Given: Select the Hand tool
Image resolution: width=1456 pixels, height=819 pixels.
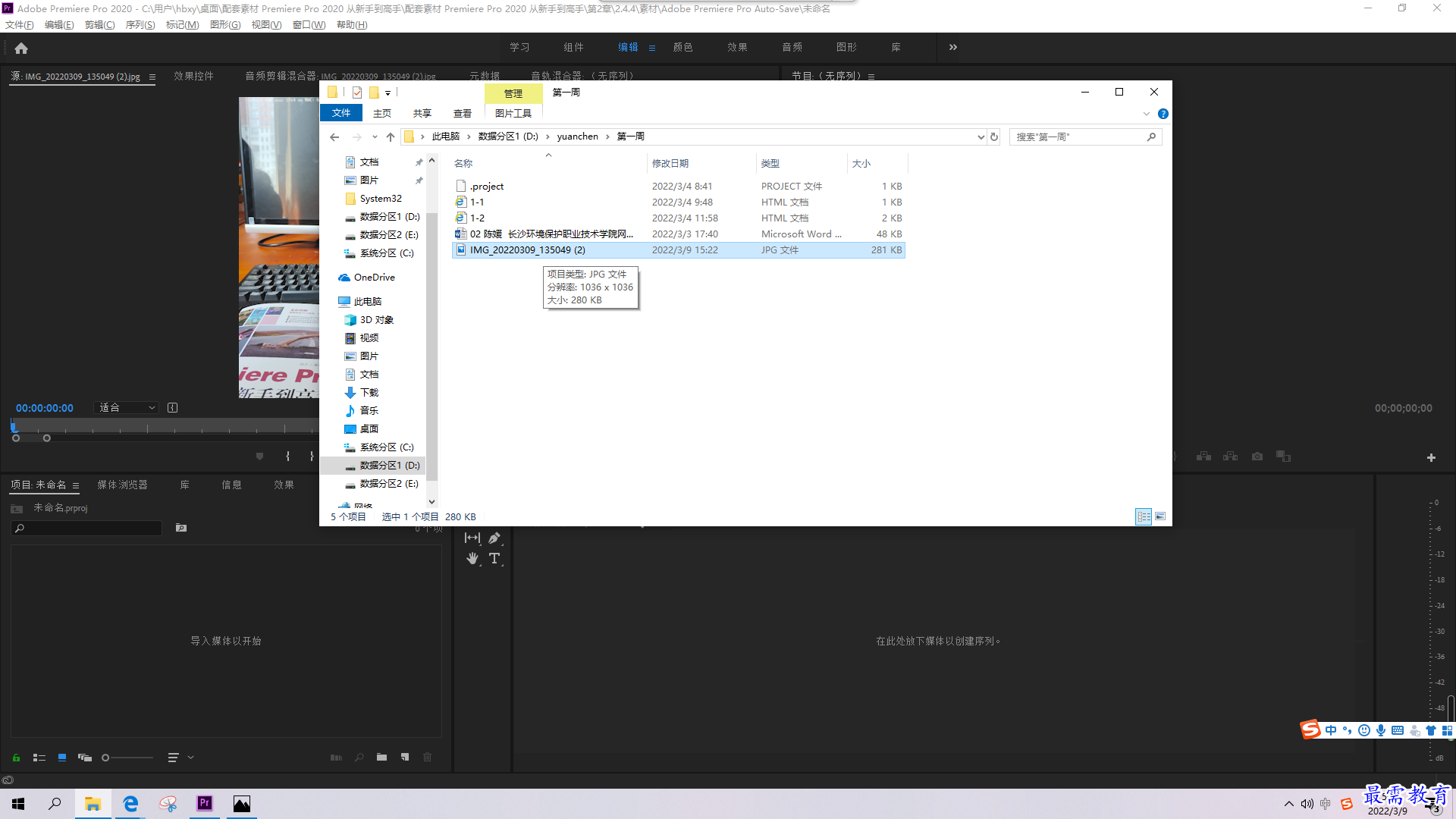Looking at the screenshot, I should pyautogui.click(x=472, y=559).
